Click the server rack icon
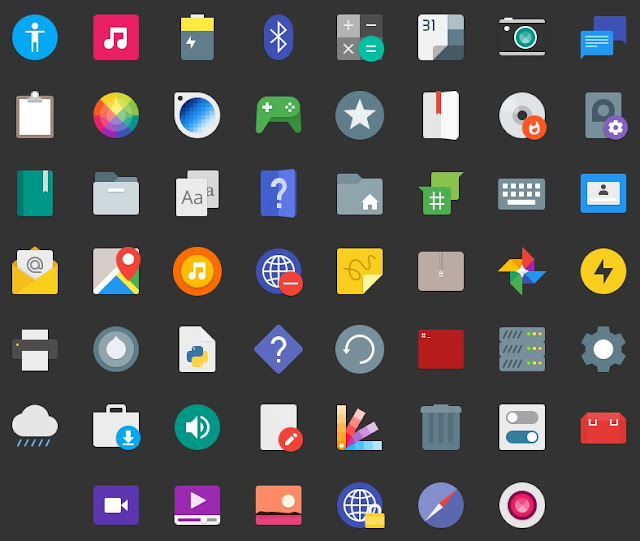640x541 pixels. (522, 349)
